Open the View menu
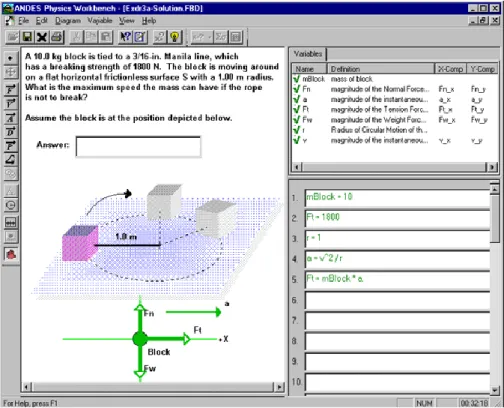Viewport: 504px width, 408px height. pos(127,21)
